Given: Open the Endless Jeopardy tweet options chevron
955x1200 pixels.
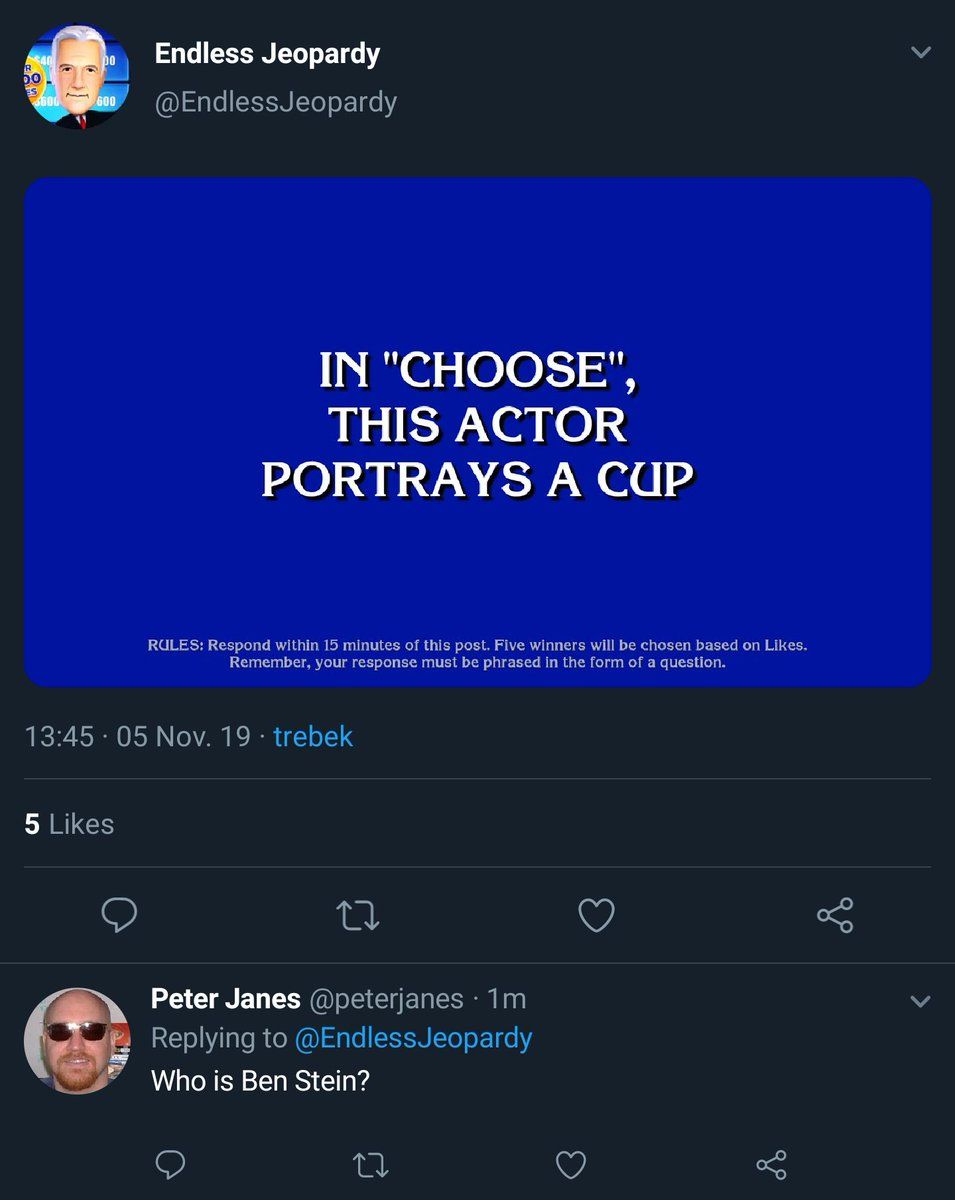Looking at the screenshot, I should 921,53.
